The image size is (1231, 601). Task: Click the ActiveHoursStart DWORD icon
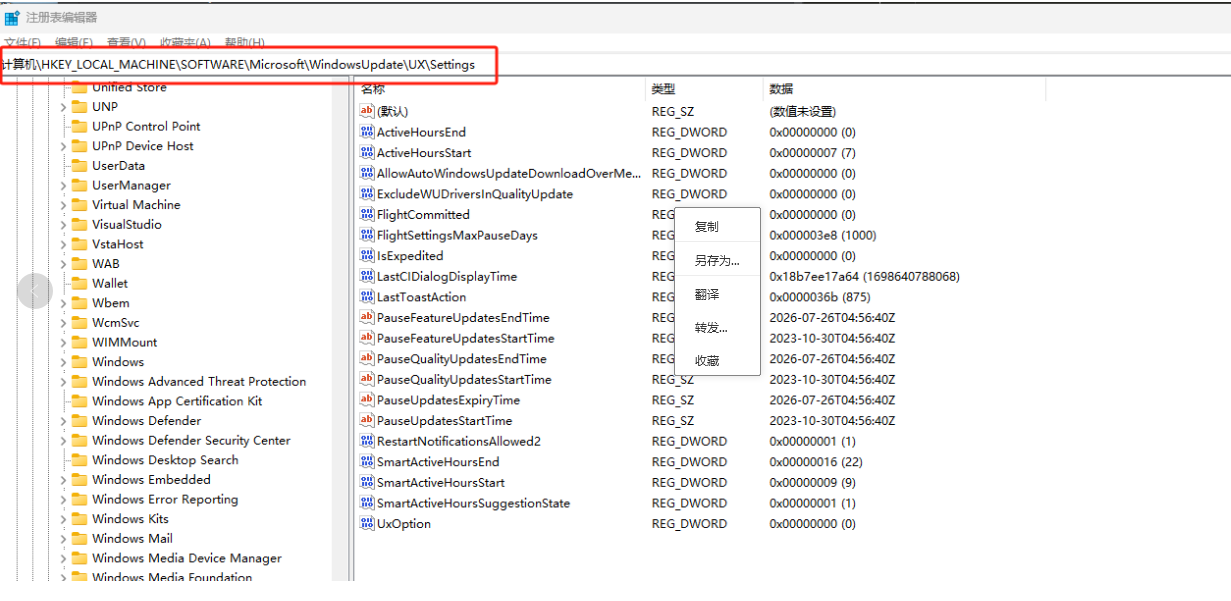pyautogui.click(x=367, y=153)
